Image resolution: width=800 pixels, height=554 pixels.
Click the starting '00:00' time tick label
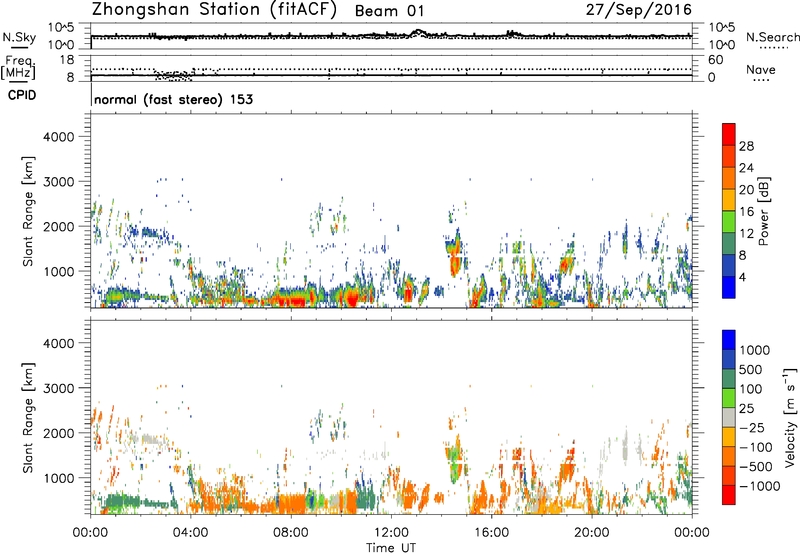[90, 533]
